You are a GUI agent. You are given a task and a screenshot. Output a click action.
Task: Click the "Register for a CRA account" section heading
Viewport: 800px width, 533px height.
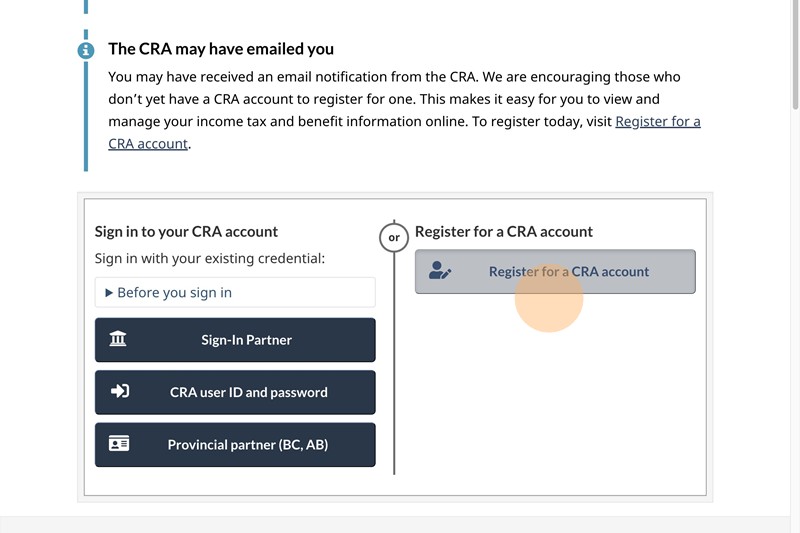[504, 231]
